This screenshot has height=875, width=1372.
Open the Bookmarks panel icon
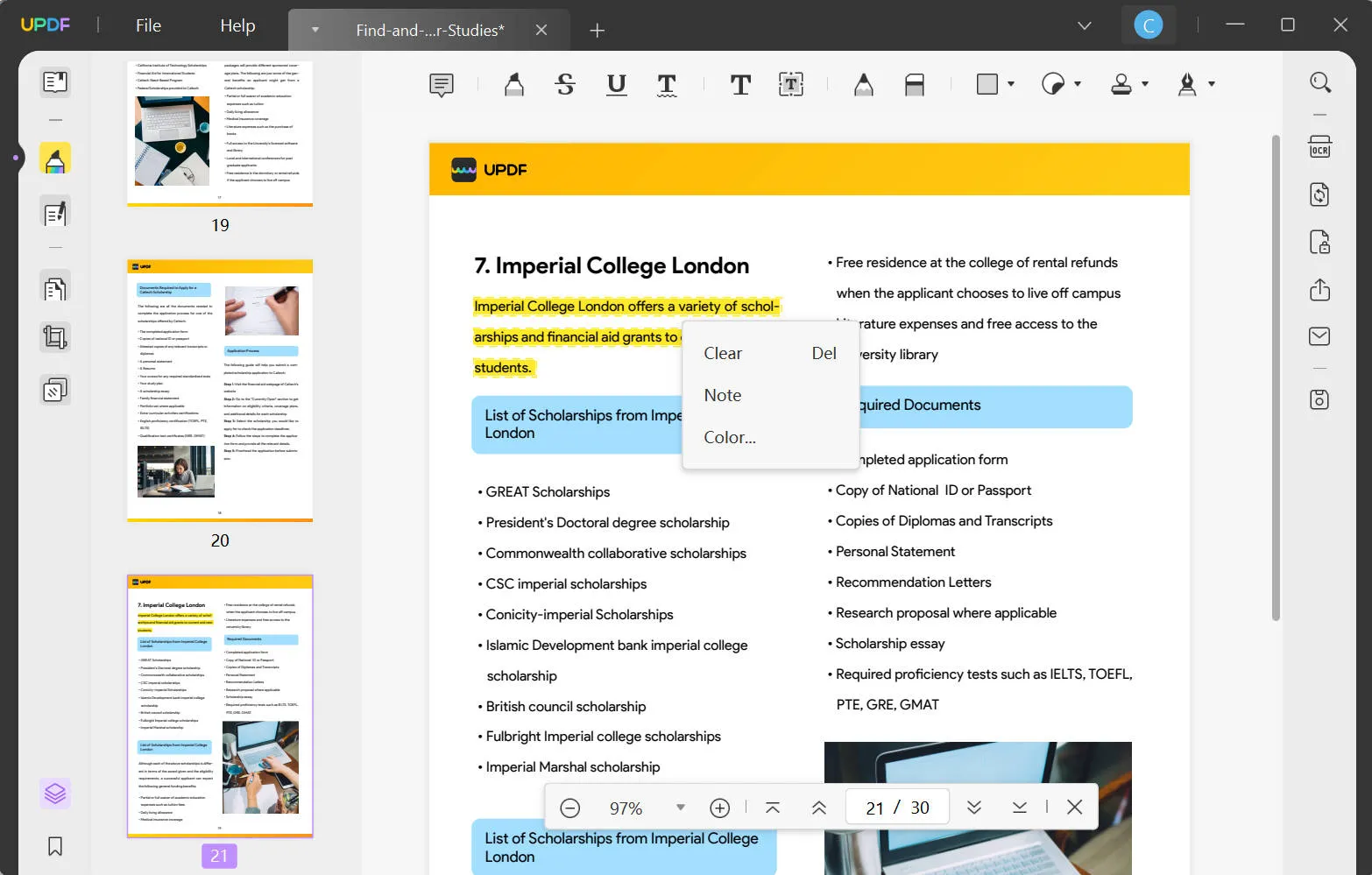[55, 846]
